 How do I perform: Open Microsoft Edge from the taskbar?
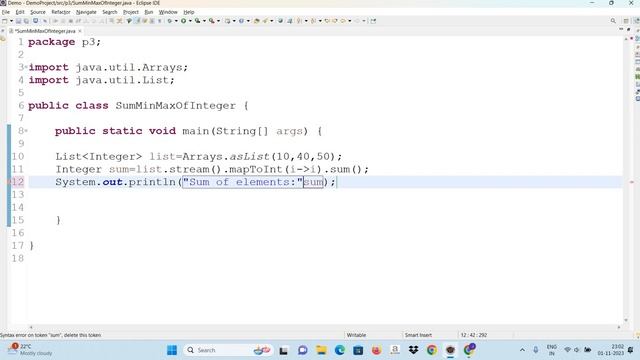340,350
